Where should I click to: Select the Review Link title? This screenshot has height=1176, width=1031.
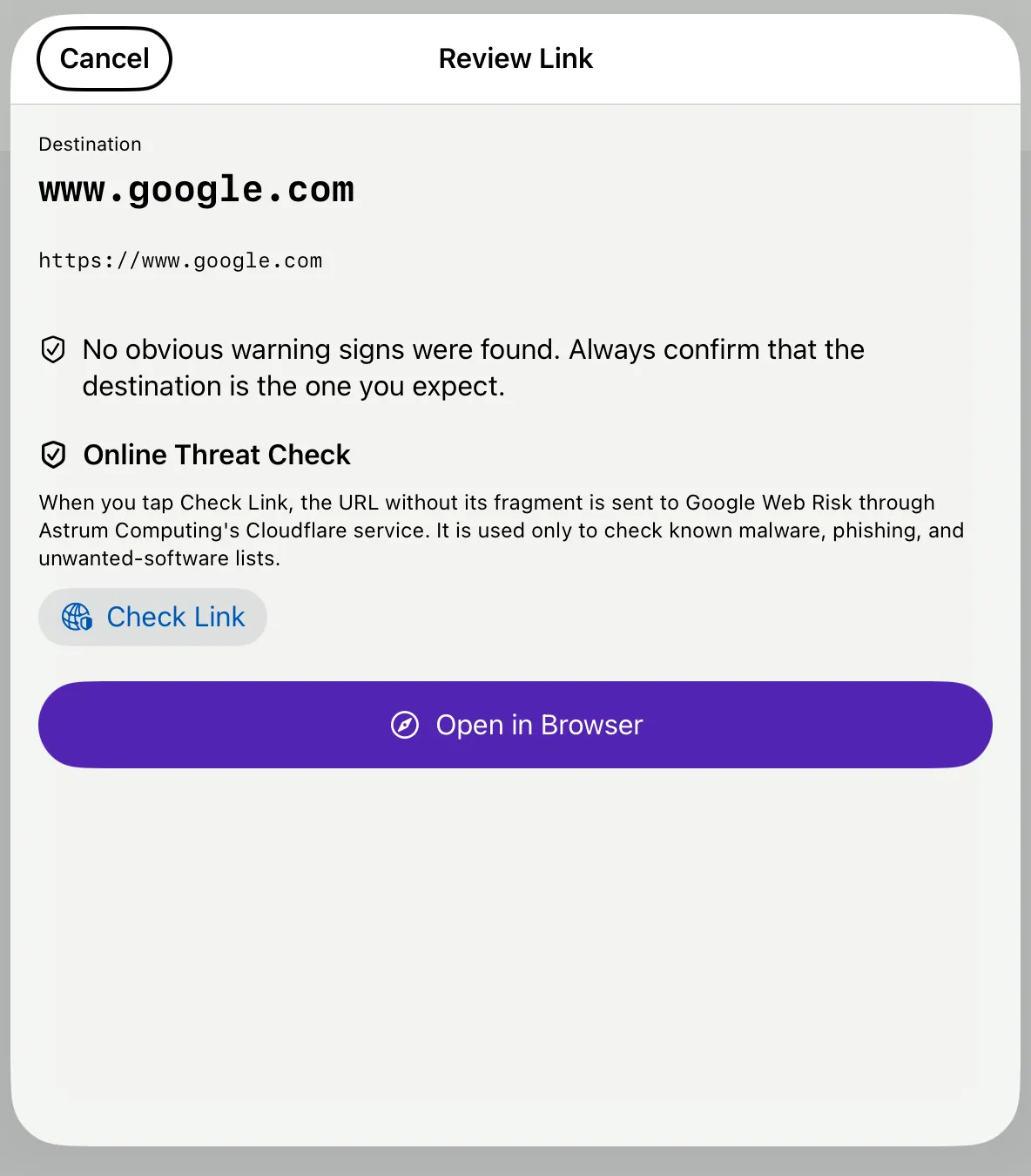[515, 58]
